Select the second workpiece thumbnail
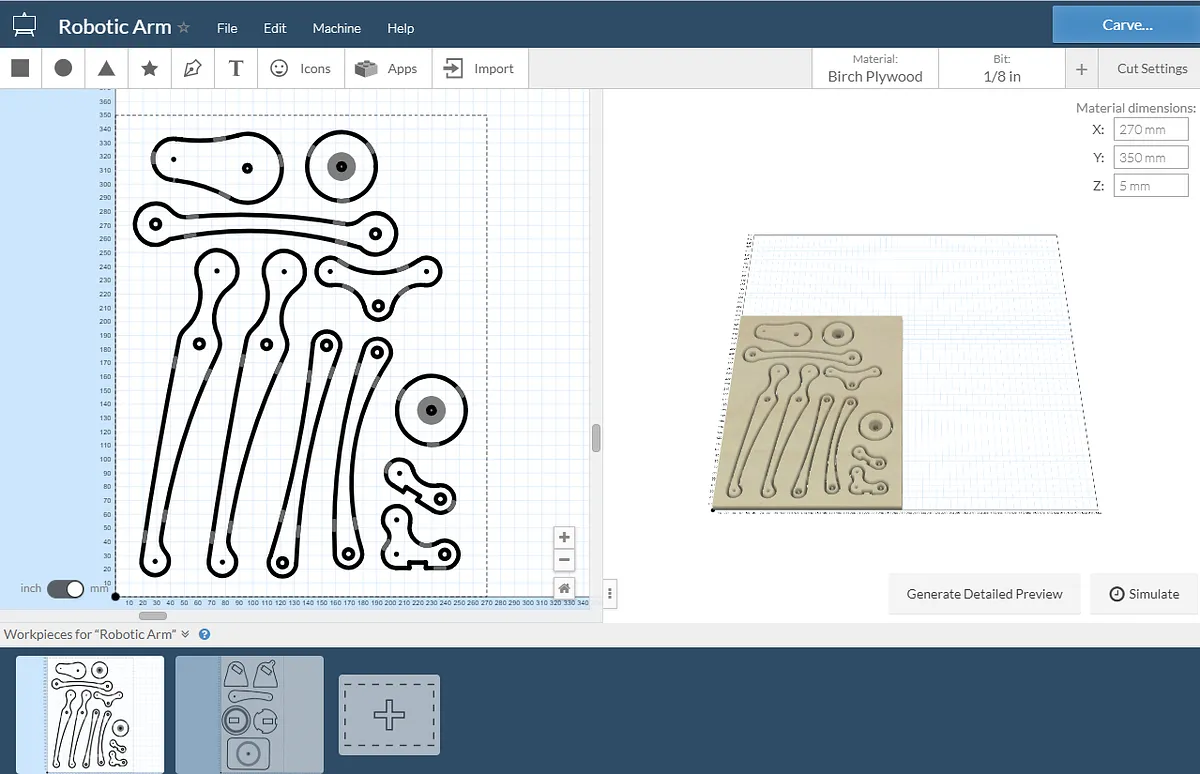This screenshot has width=1200, height=774. [249, 713]
